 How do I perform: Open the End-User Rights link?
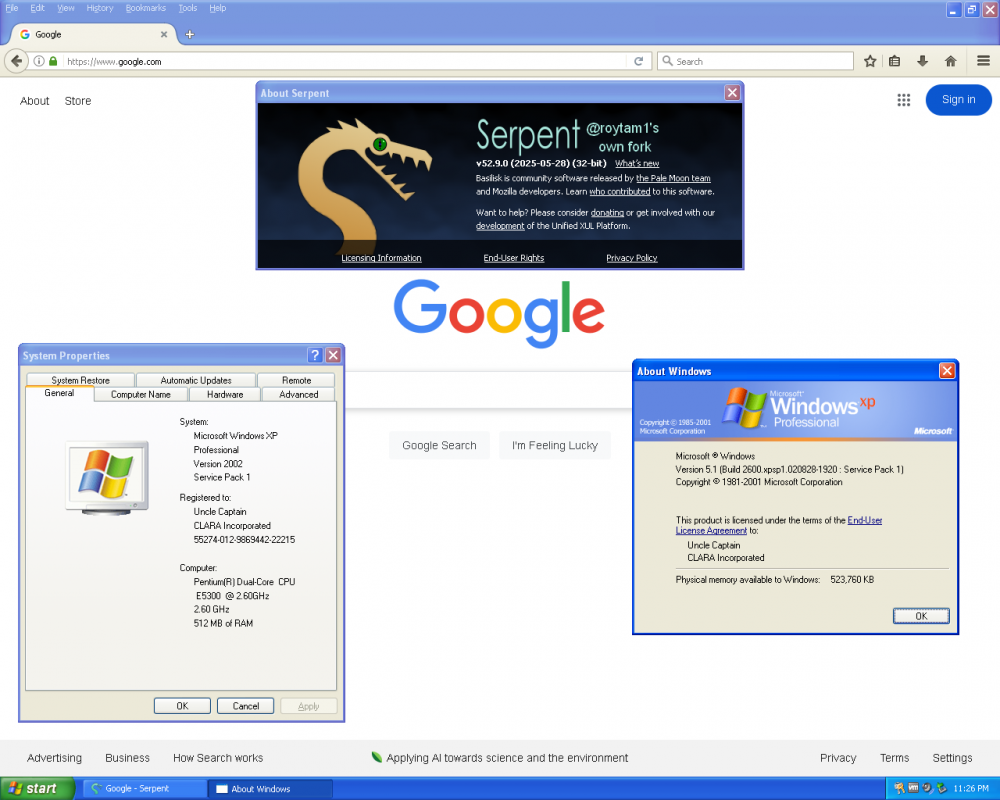tap(514, 258)
